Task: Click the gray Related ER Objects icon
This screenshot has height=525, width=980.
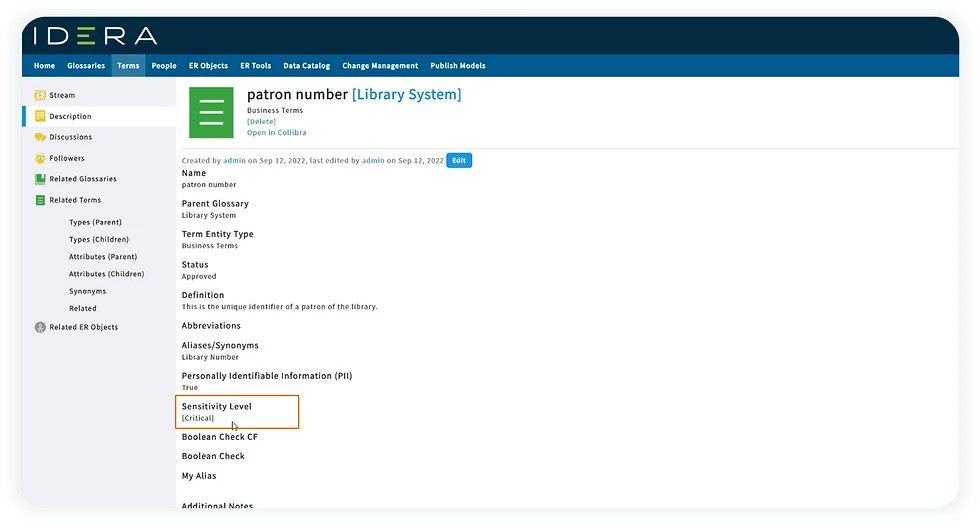Action: click(40, 327)
